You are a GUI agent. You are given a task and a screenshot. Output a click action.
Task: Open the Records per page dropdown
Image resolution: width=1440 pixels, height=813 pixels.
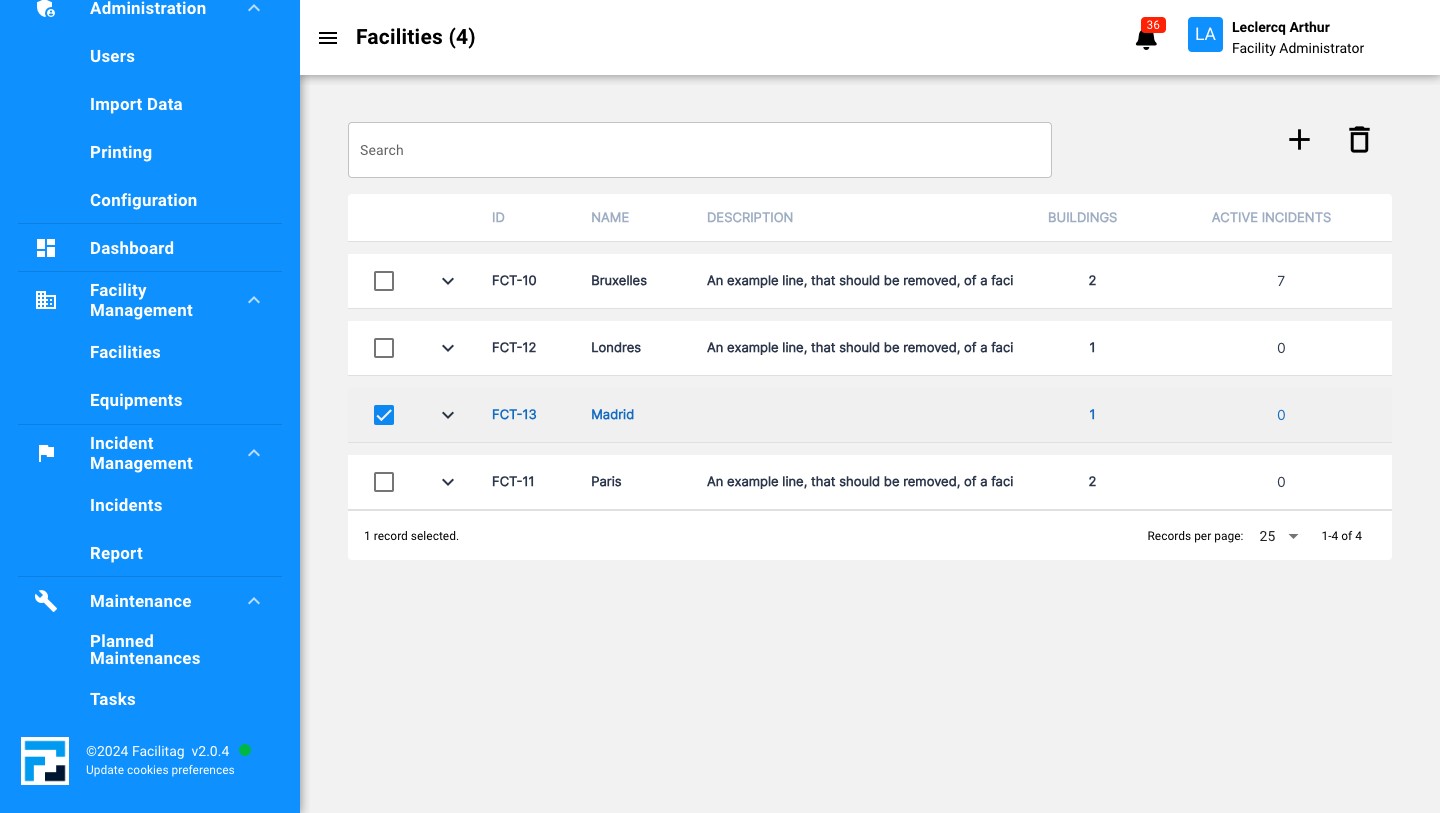[x=1279, y=536]
